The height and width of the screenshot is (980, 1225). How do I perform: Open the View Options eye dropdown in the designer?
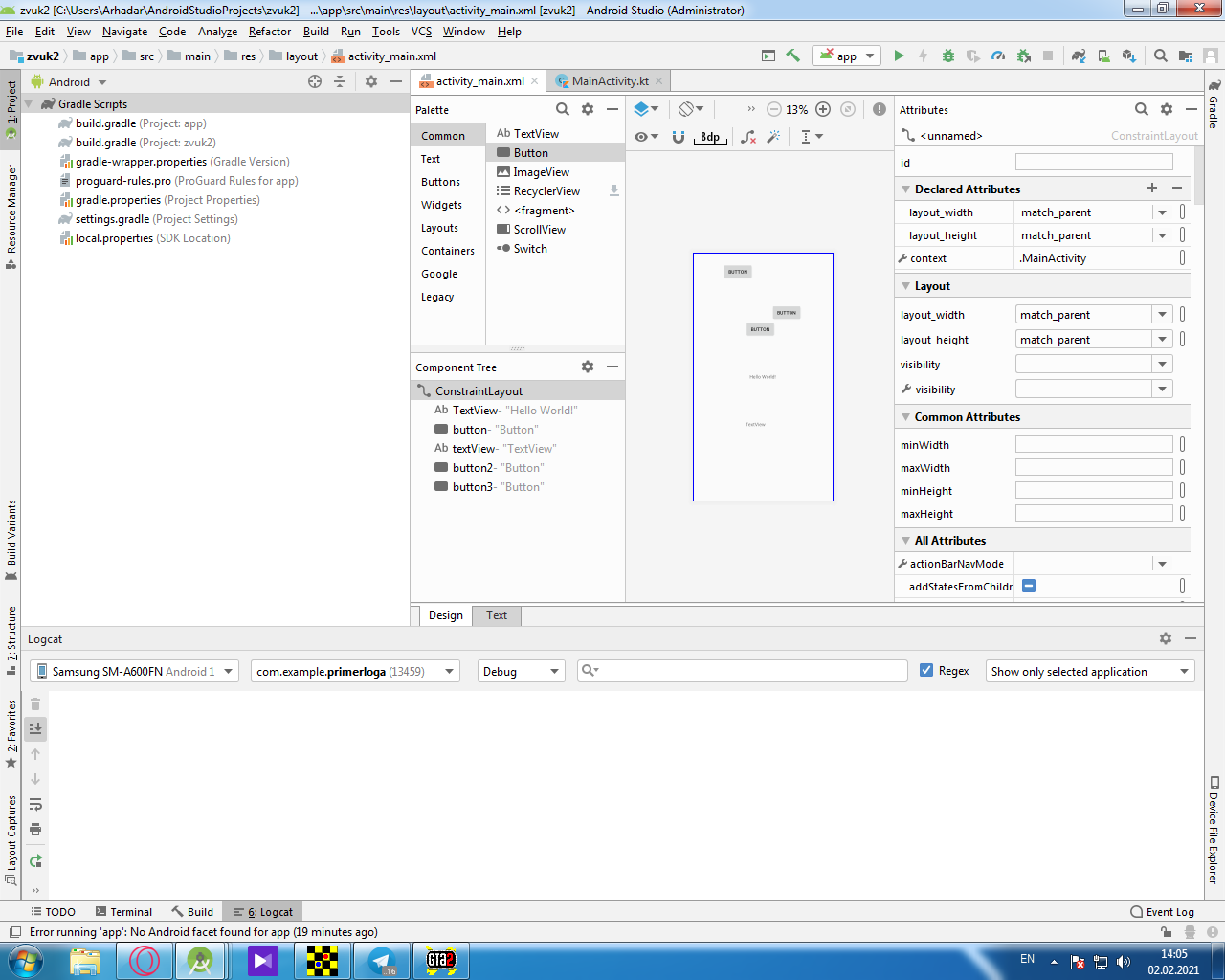pos(647,137)
